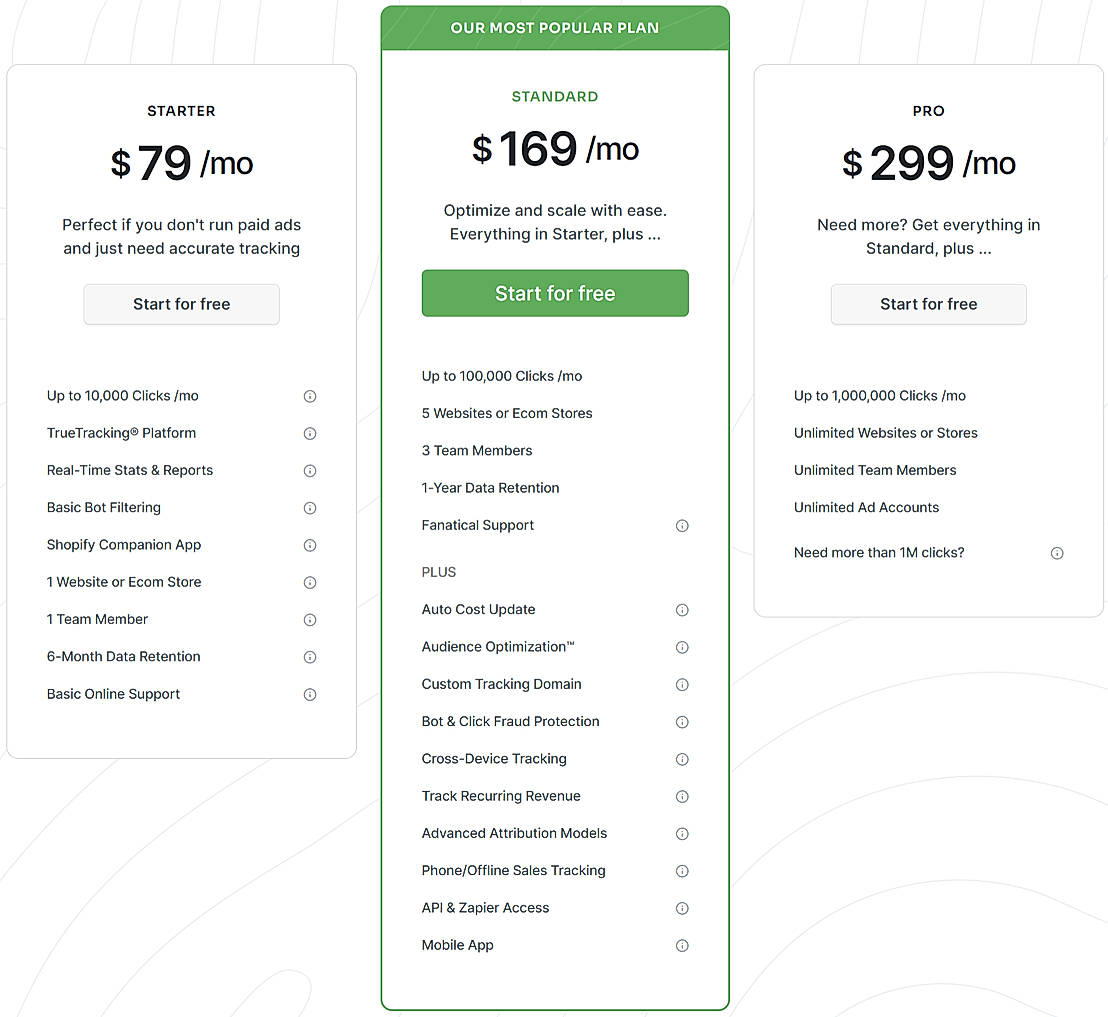
Task: Click Unlimited Team Members text
Action: pyautogui.click(x=875, y=471)
